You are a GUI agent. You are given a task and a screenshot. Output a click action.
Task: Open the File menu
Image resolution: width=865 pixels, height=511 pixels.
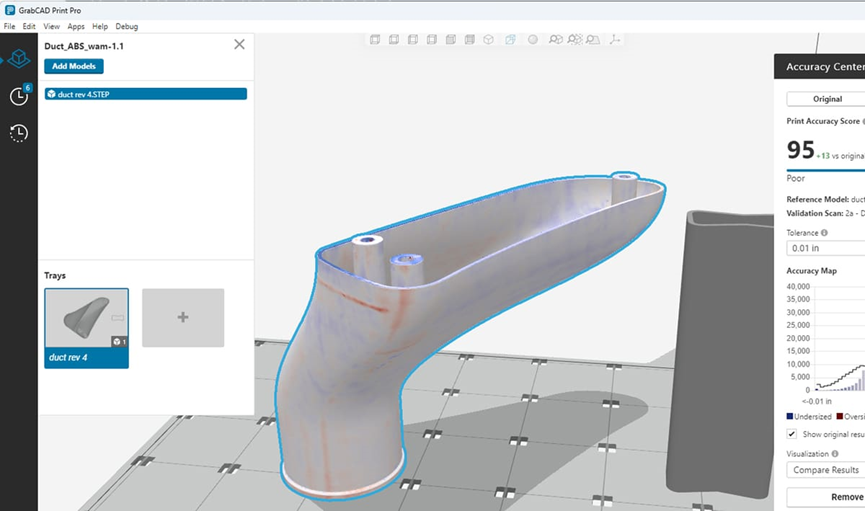10,26
